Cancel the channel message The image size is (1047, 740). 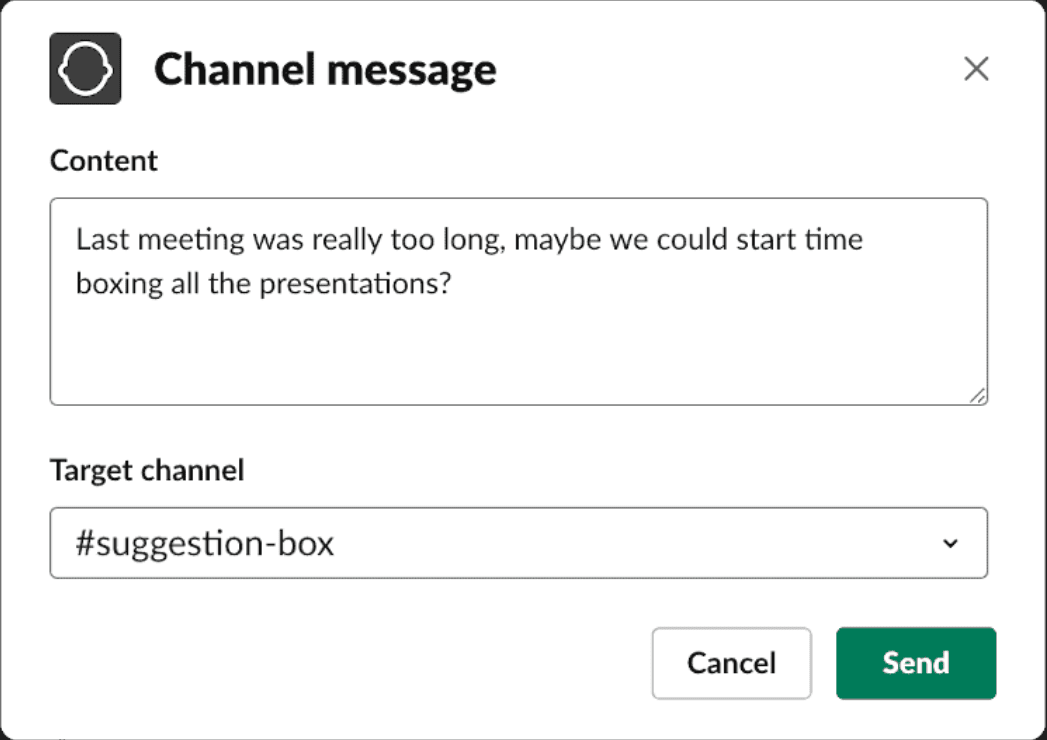[x=731, y=662]
